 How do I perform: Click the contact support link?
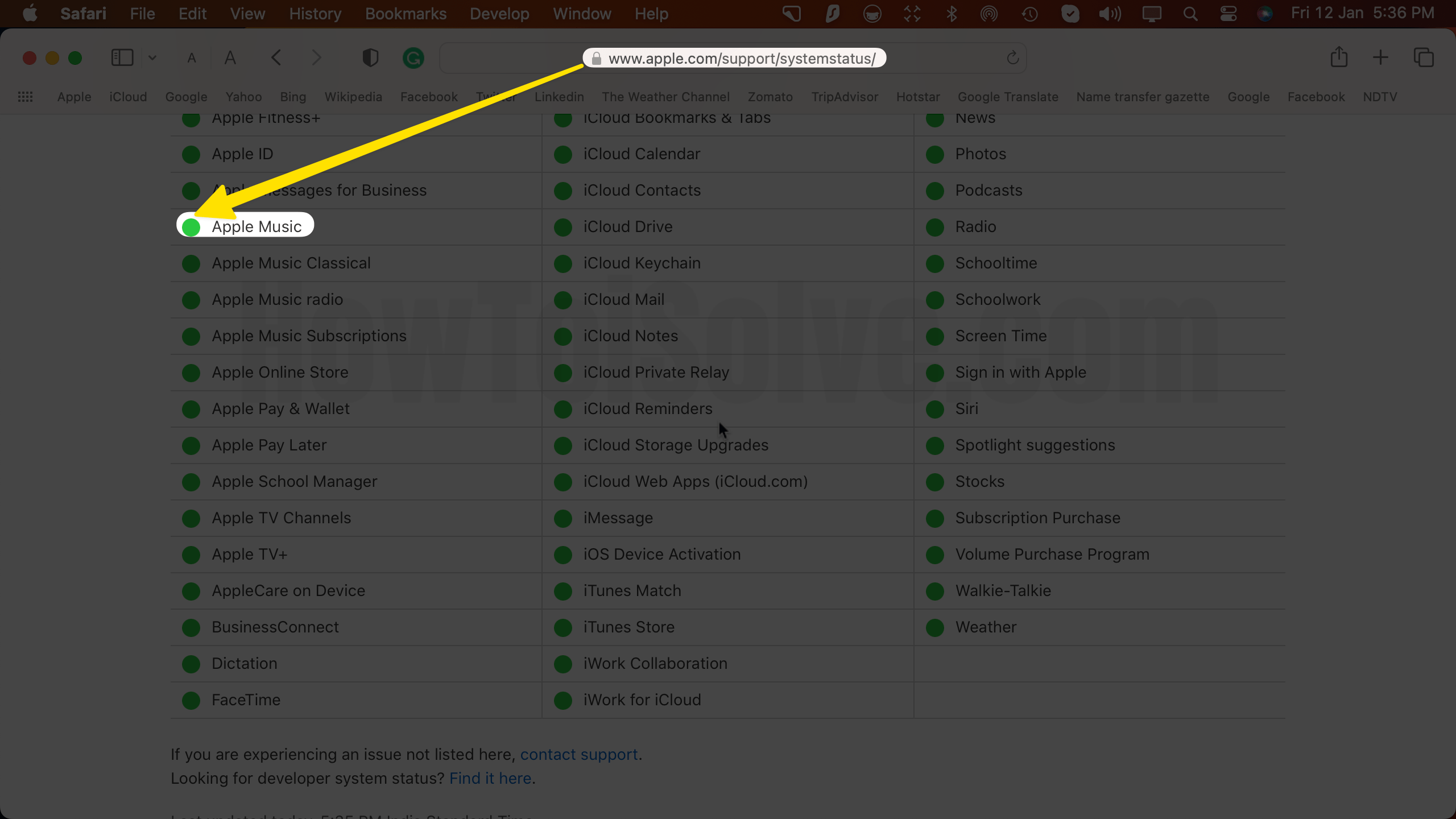coord(579,754)
